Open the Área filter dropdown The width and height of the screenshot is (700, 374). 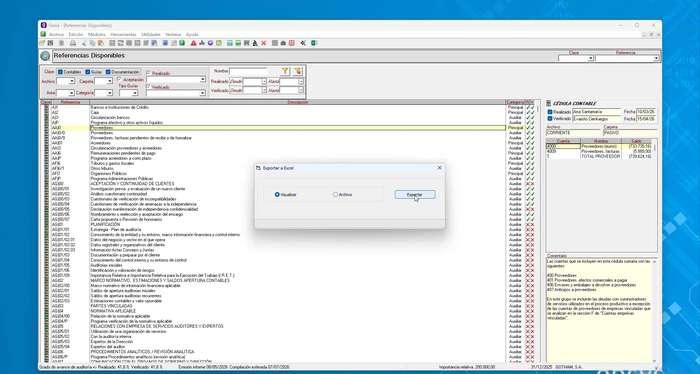71,93
